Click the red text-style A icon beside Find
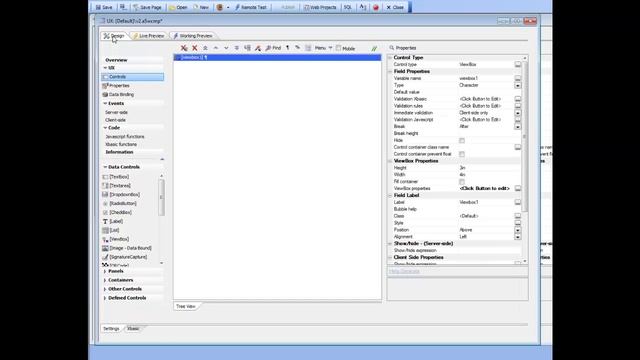 [258, 48]
